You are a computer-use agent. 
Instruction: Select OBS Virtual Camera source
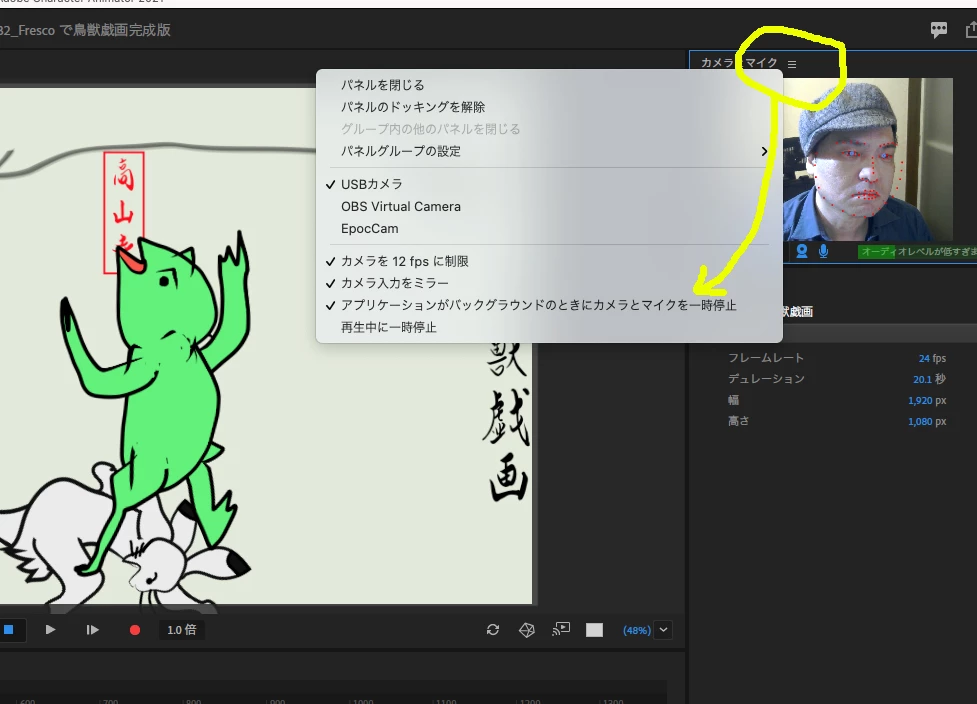point(549,207)
